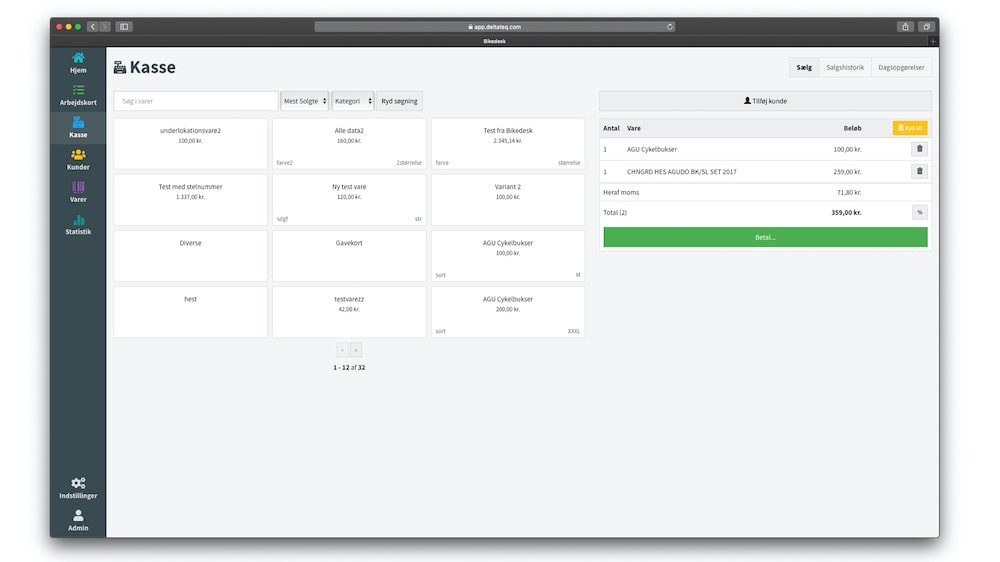The width and height of the screenshot is (1000, 562).
Task: Switch to the Salgshistorik tab
Action: pyautogui.click(x=845, y=67)
